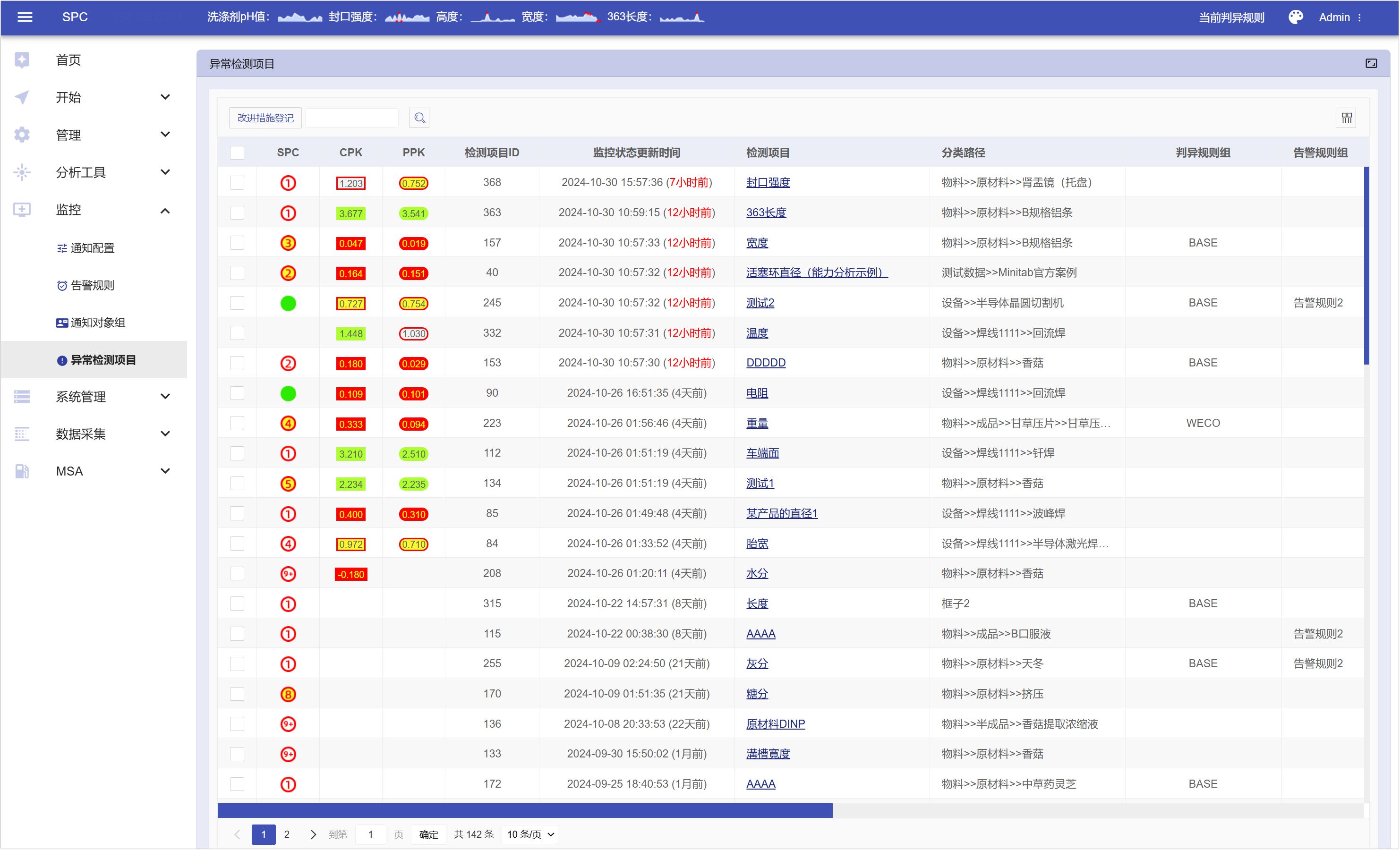The width and height of the screenshot is (1400, 850).
Task: Open the 封口强度 link
Action: 768,182
